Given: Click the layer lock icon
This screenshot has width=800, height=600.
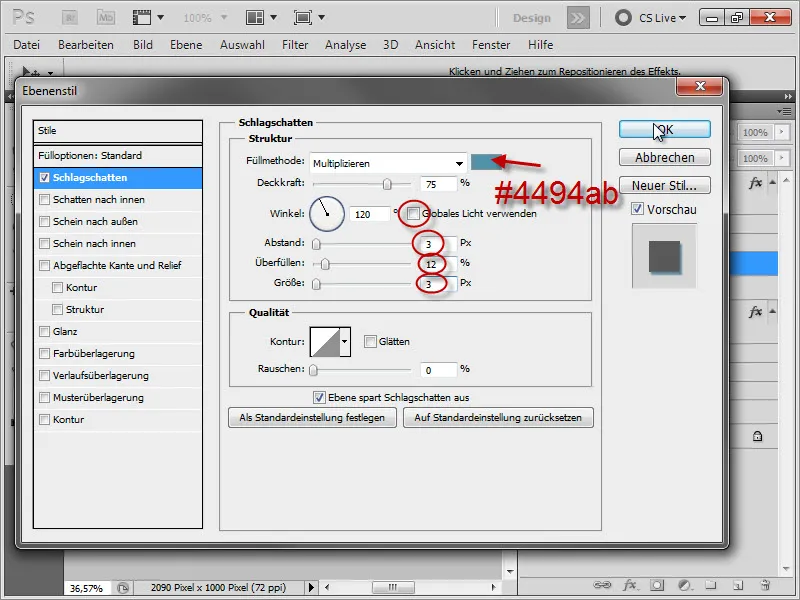Looking at the screenshot, I should 758,436.
